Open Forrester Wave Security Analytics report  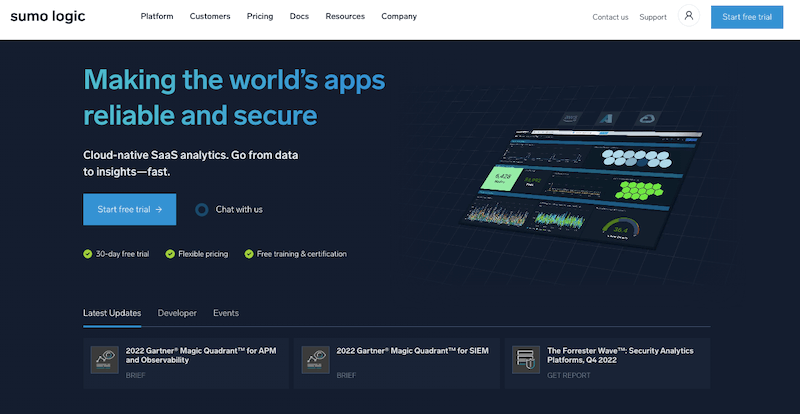(x=608, y=363)
